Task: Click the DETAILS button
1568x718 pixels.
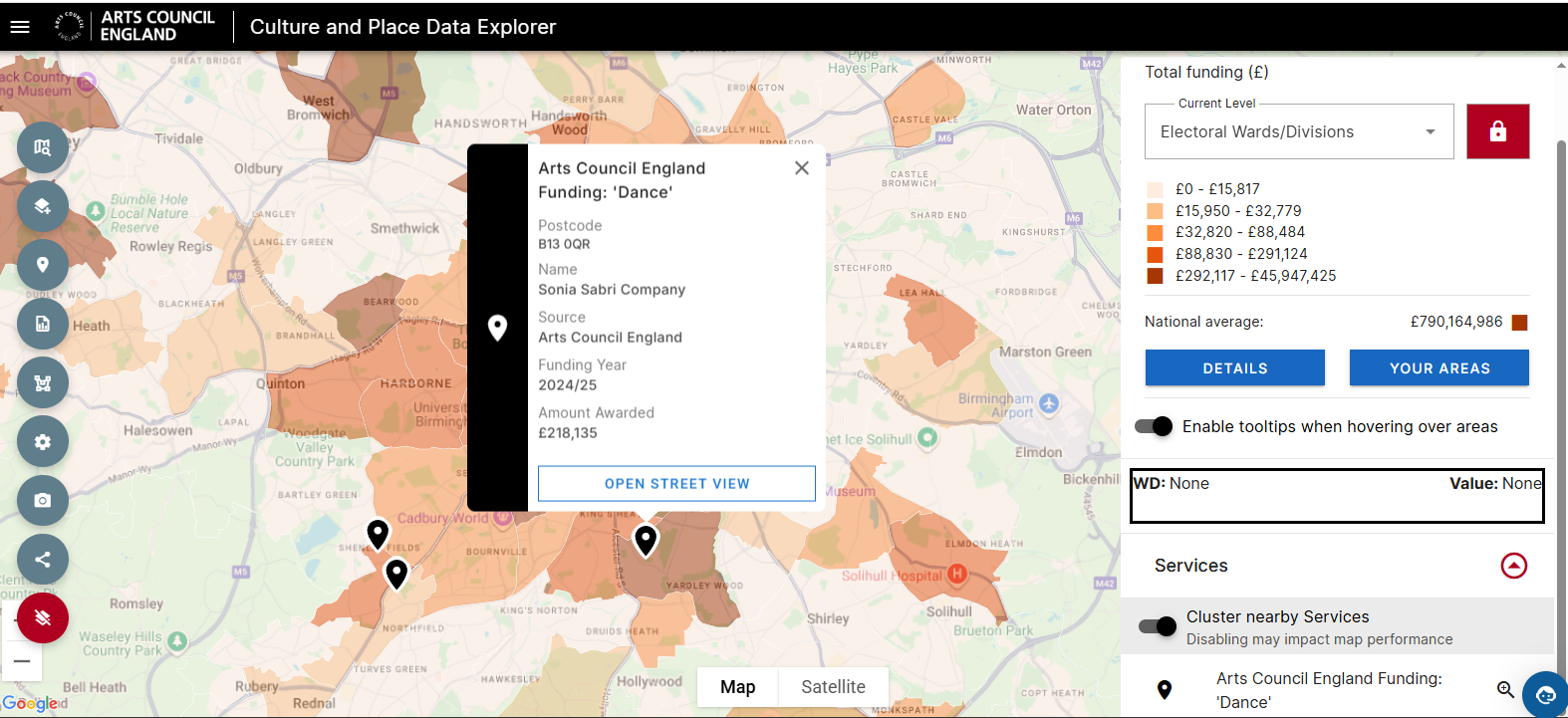Action: tap(1235, 367)
